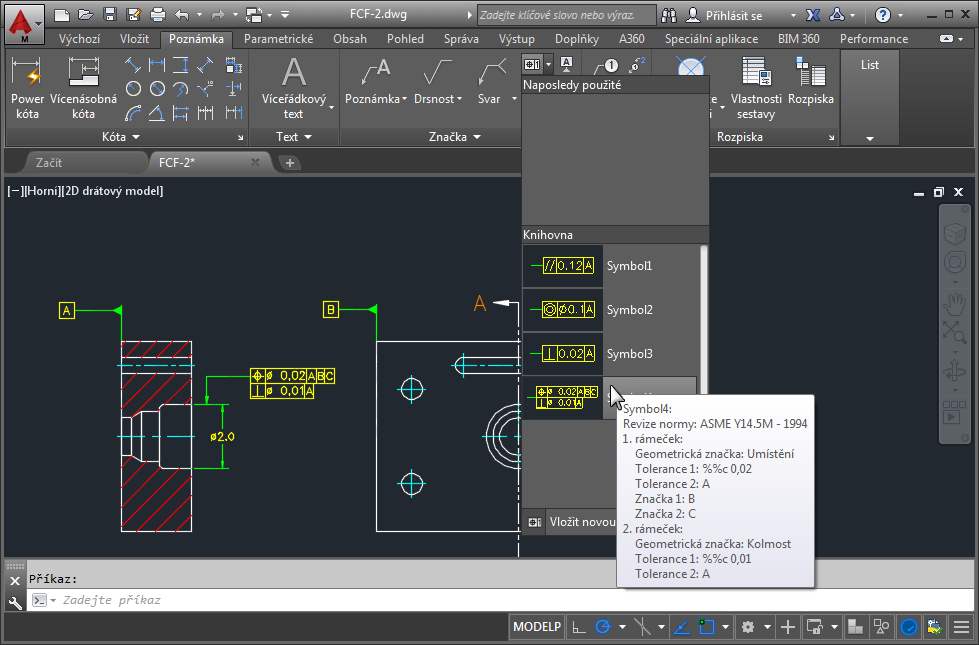Viewport: 979px width, 645px height.
Task: Click the Print icon in quick access toolbar
Action: 157,15
